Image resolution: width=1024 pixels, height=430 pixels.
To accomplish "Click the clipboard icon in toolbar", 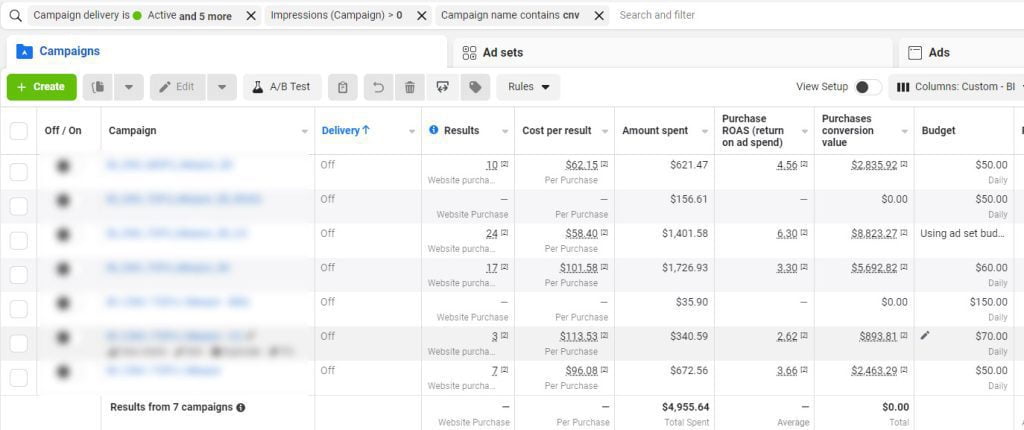I will 343,87.
